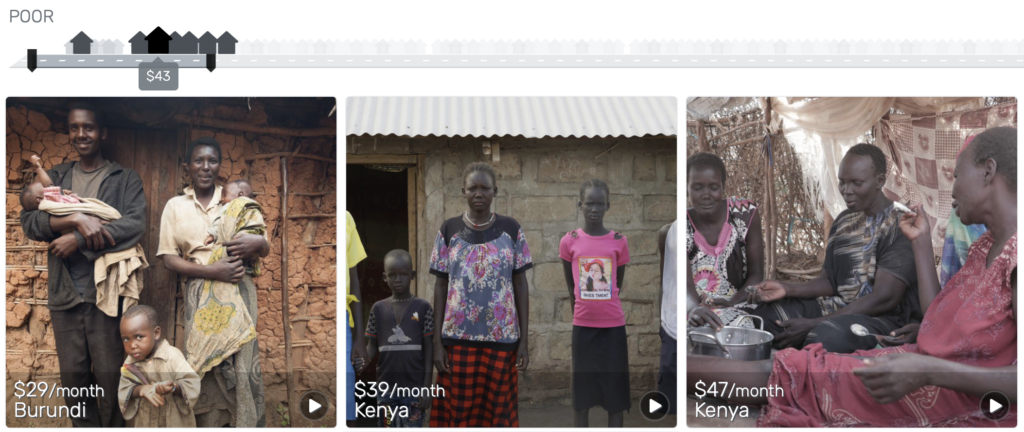Select the highlighted black house icon
This screenshot has height=432, width=1024.
pyautogui.click(x=158, y=40)
